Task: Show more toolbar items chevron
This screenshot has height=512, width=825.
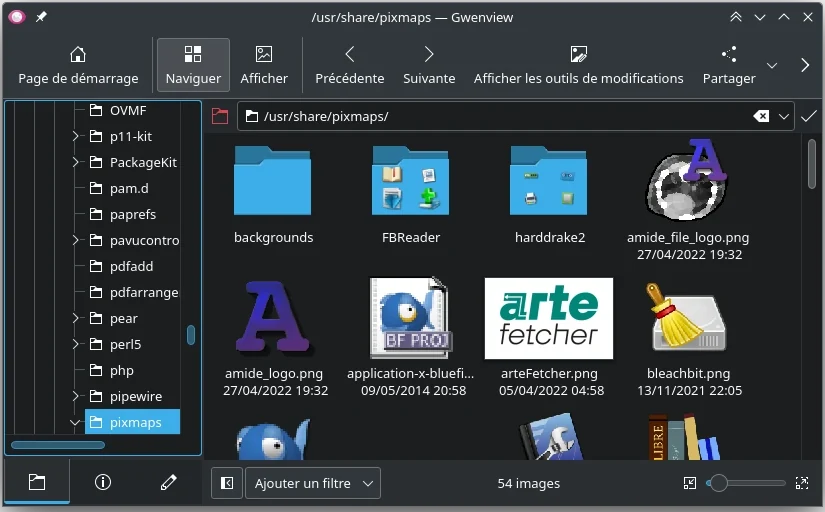Action: coord(804,65)
